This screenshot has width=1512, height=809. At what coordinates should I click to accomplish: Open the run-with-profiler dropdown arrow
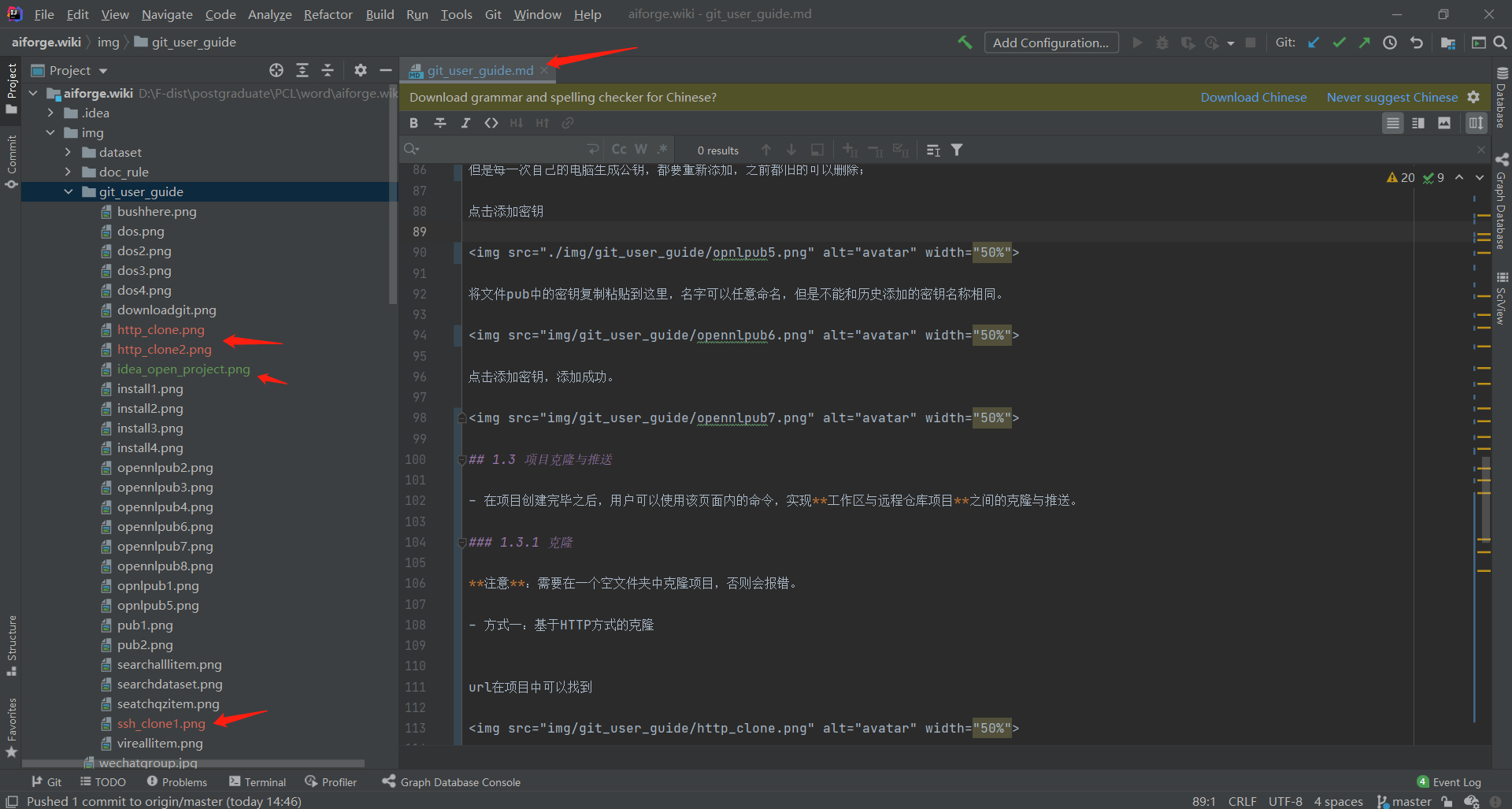(x=1230, y=43)
